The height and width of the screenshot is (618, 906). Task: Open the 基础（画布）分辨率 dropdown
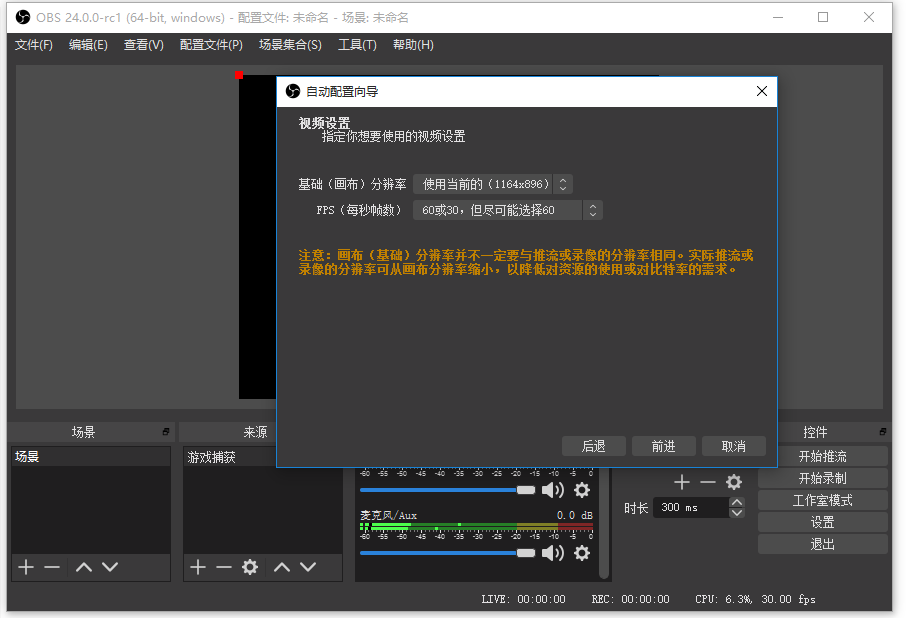[493, 184]
